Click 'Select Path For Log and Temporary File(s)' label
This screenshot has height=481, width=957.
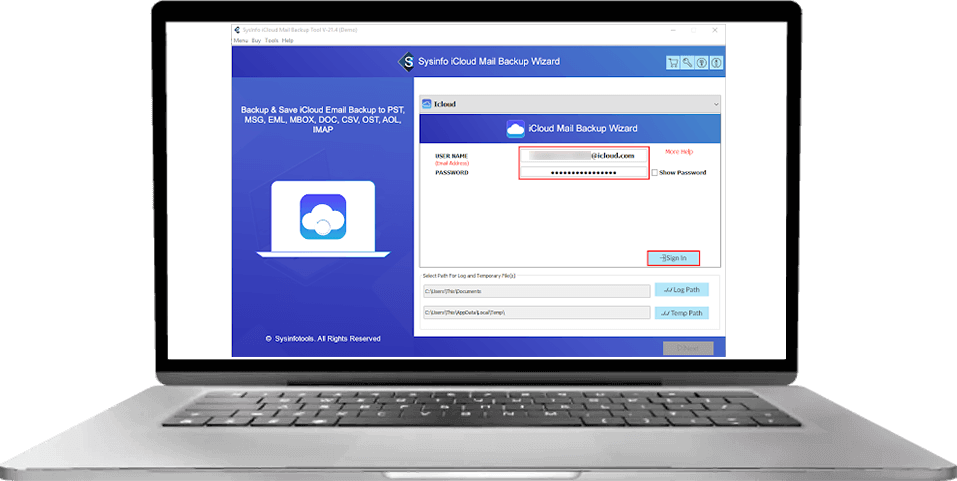tap(469, 276)
